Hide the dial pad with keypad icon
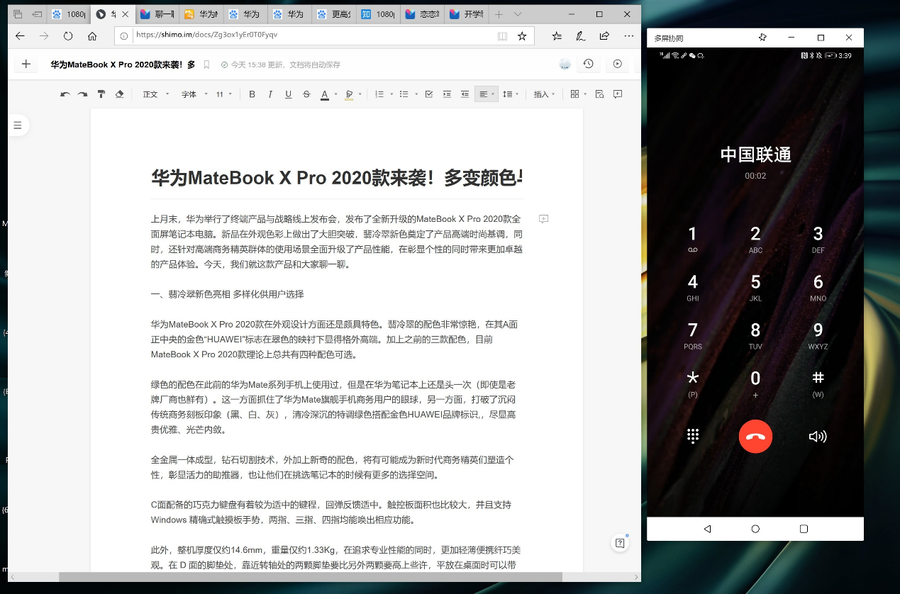 pos(693,436)
